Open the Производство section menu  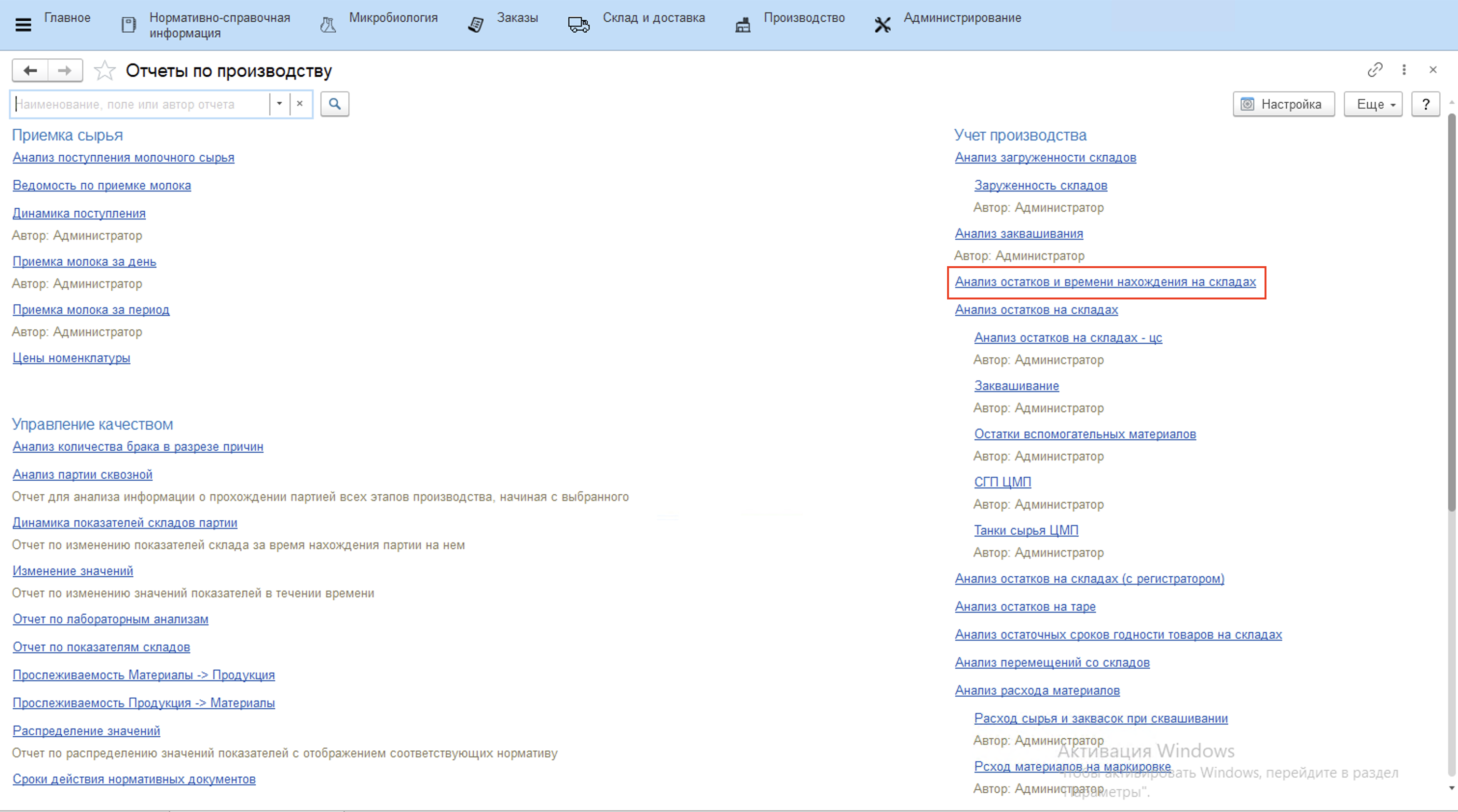[803, 18]
